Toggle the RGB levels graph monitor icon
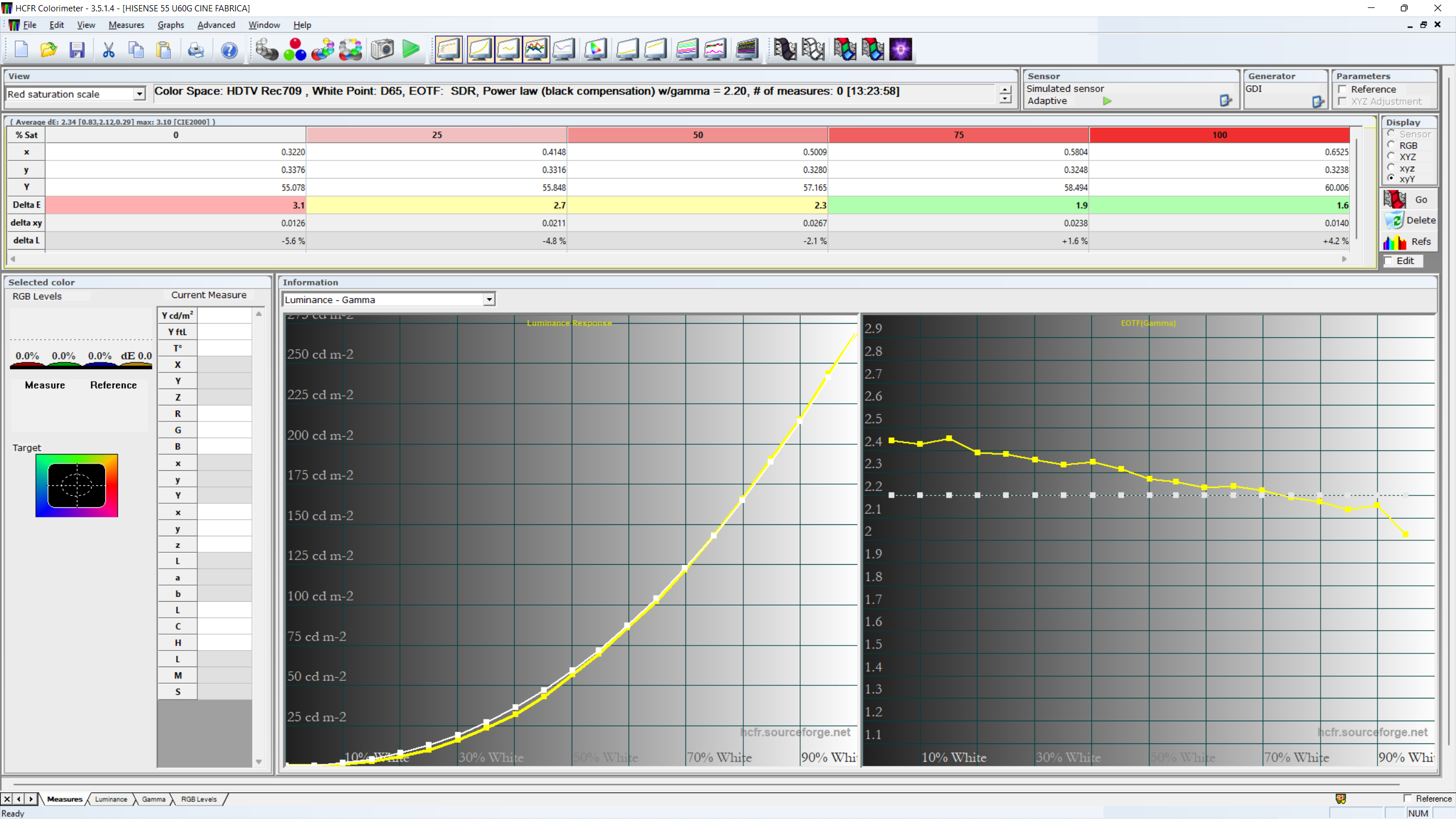This screenshot has width=1456, height=819. [536, 49]
